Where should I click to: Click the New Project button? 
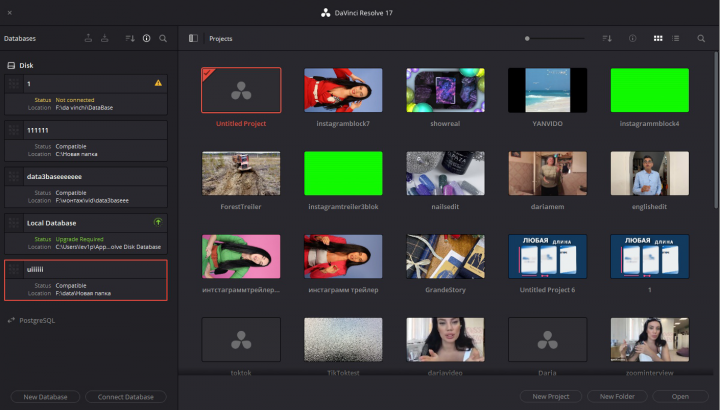click(x=551, y=396)
